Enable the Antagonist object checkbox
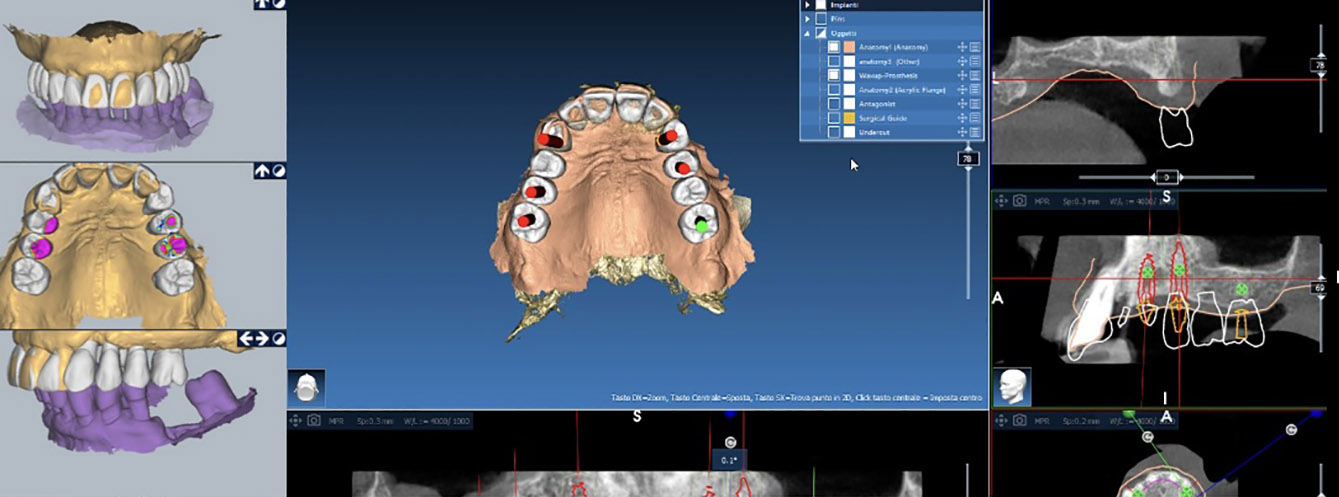 tap(834, 103)
